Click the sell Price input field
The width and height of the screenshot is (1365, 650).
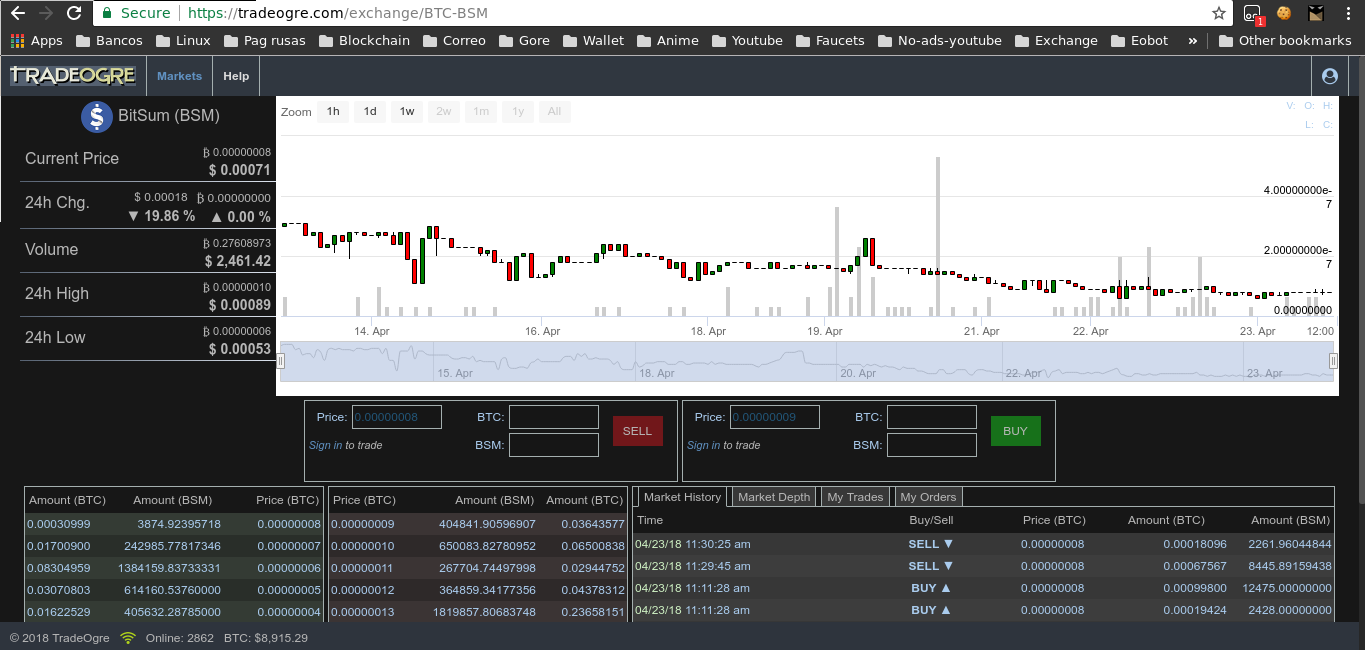[x=397, y=417]
